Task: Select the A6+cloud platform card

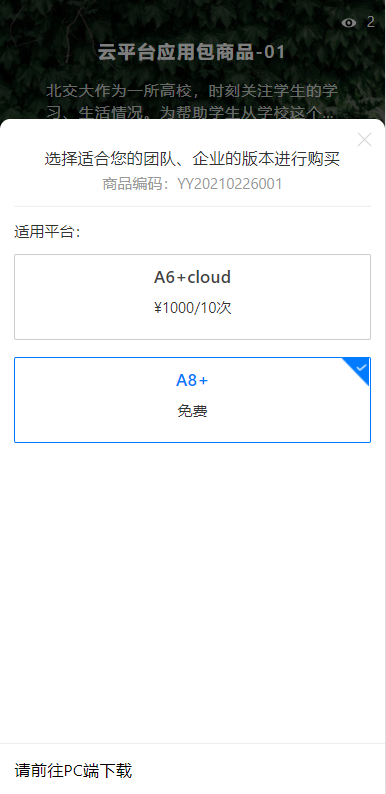Action: tap(192, 297)
